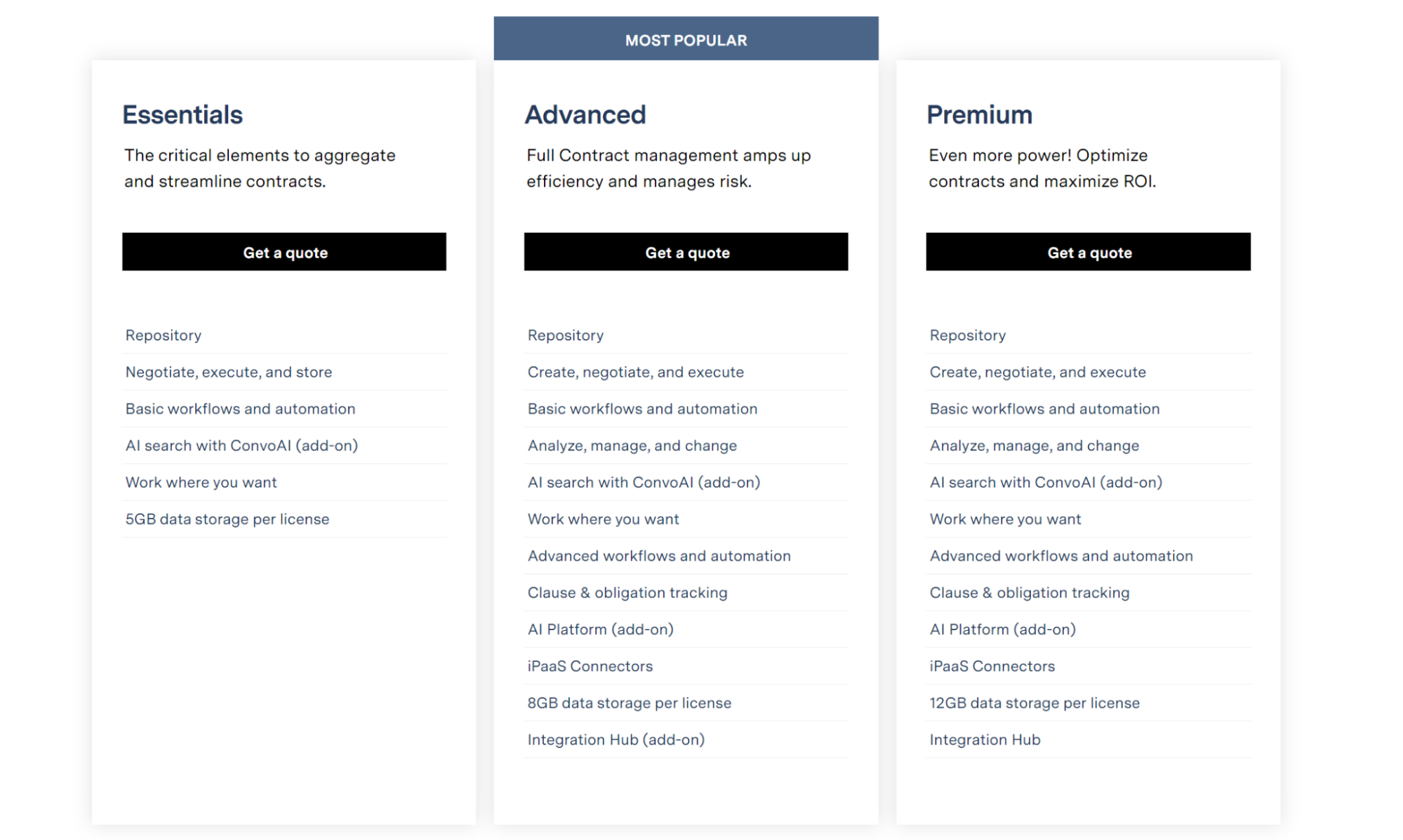The height and width of the screenshot is (840, 1403).
Task: Click Analyze, manage, and change under Advanced
Action: (632, 445)
